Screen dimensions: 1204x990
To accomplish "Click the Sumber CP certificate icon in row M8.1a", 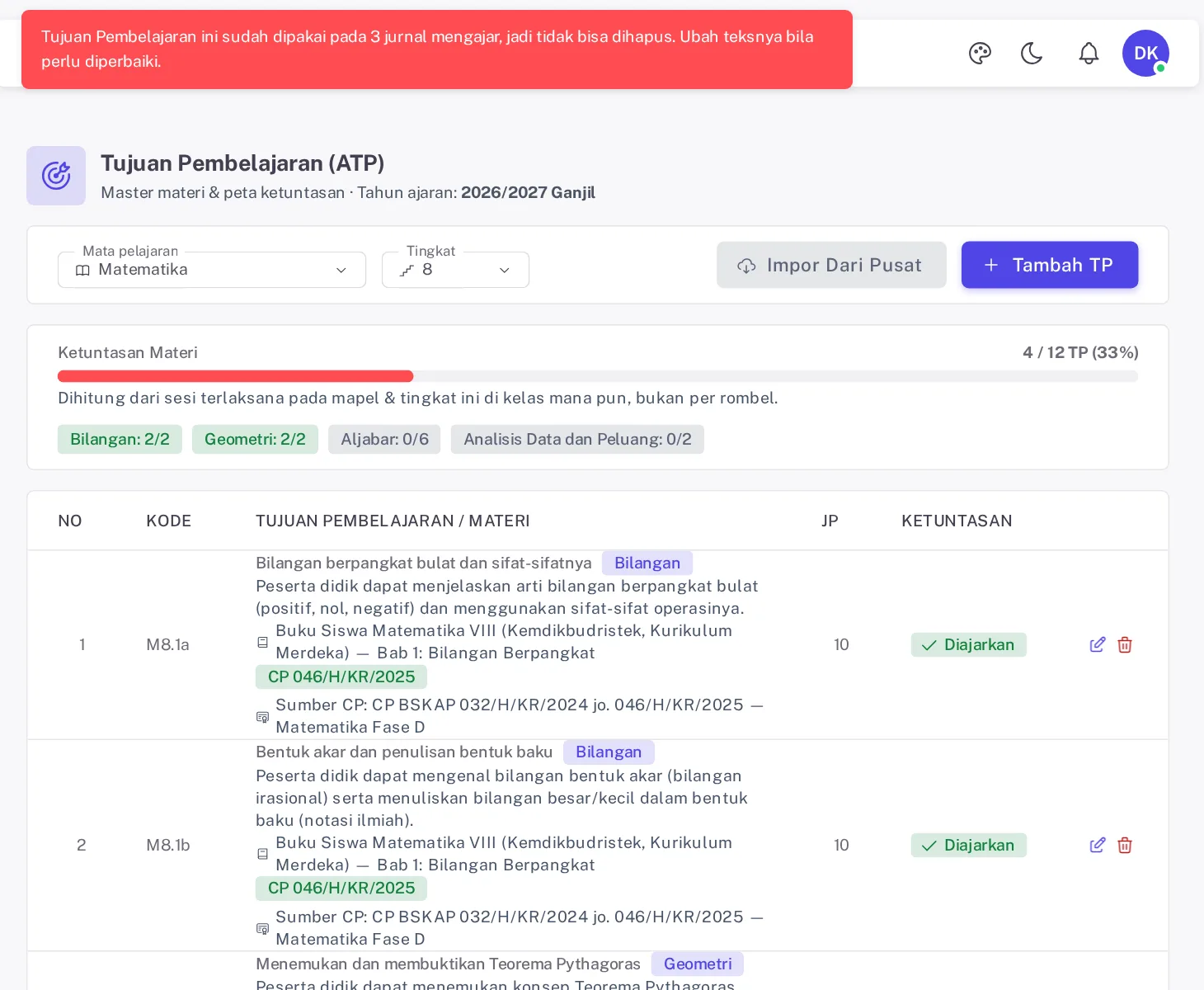I will click(x=262, y=717).
